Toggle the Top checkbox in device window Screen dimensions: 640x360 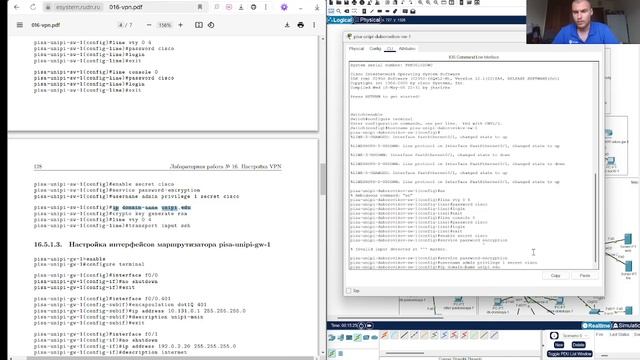[349, 291]
